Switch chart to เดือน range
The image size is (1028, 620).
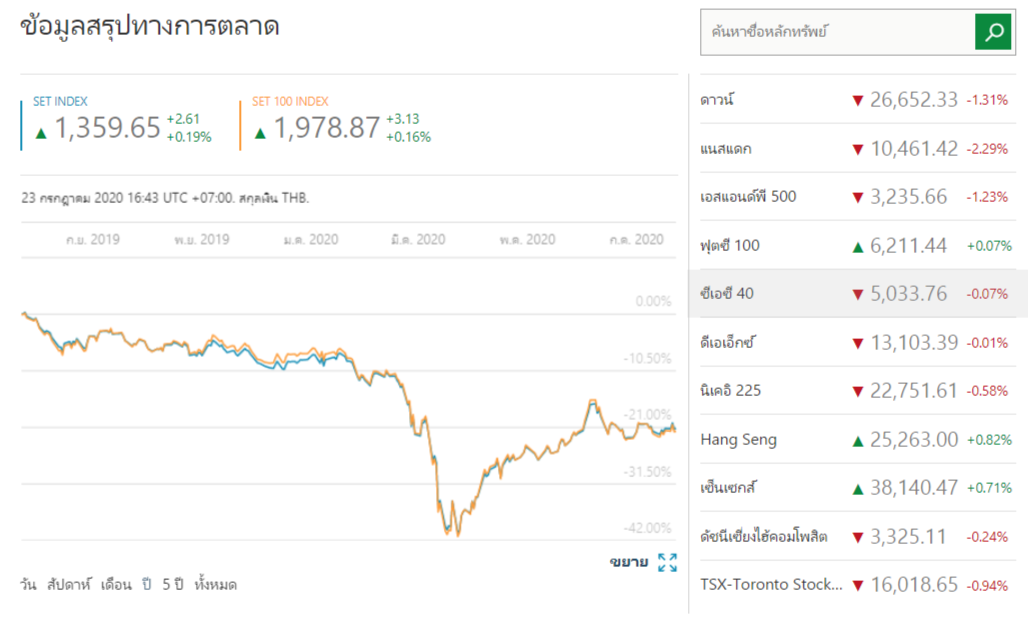(x=116, y=584)
